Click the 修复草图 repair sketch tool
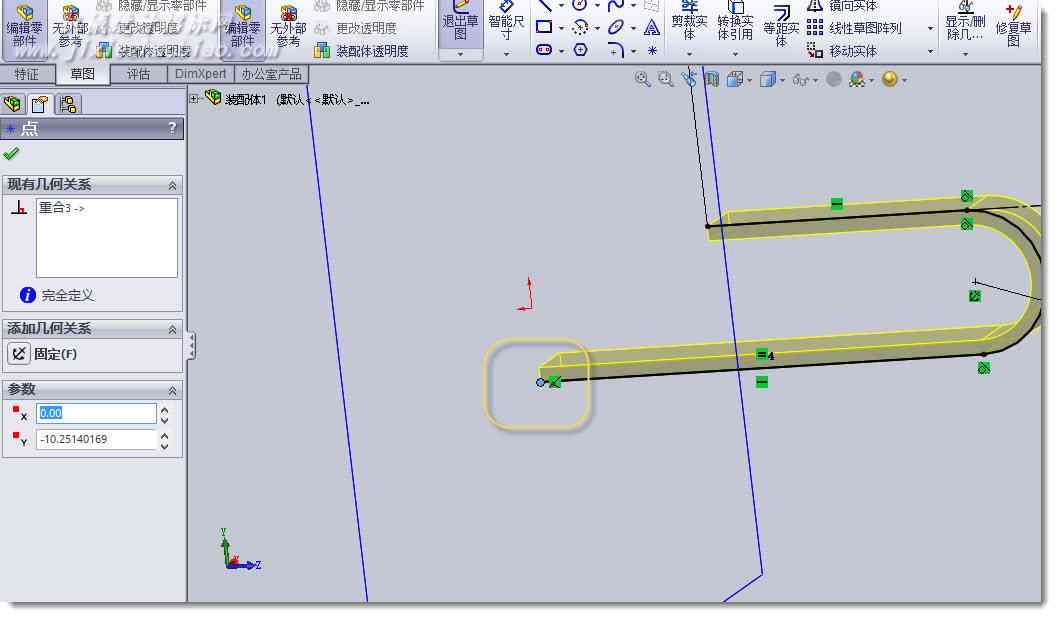Viewport: 1056px width, 617px height. 1014,24
